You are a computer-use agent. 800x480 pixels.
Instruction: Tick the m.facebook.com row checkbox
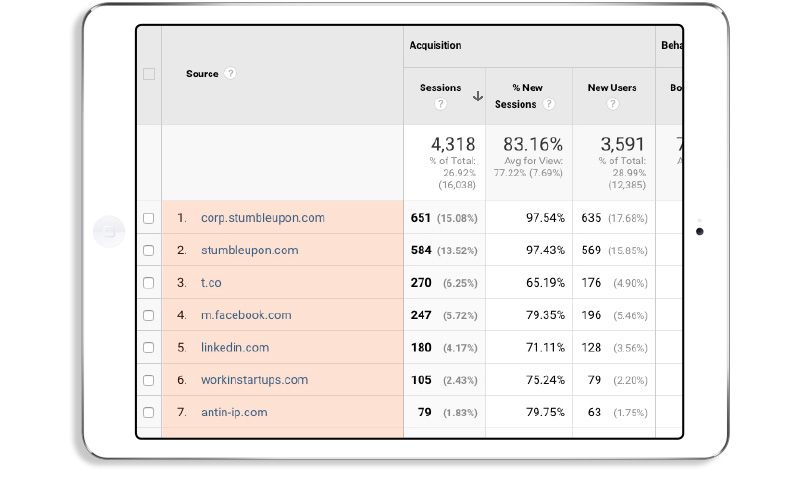point(148,315)
